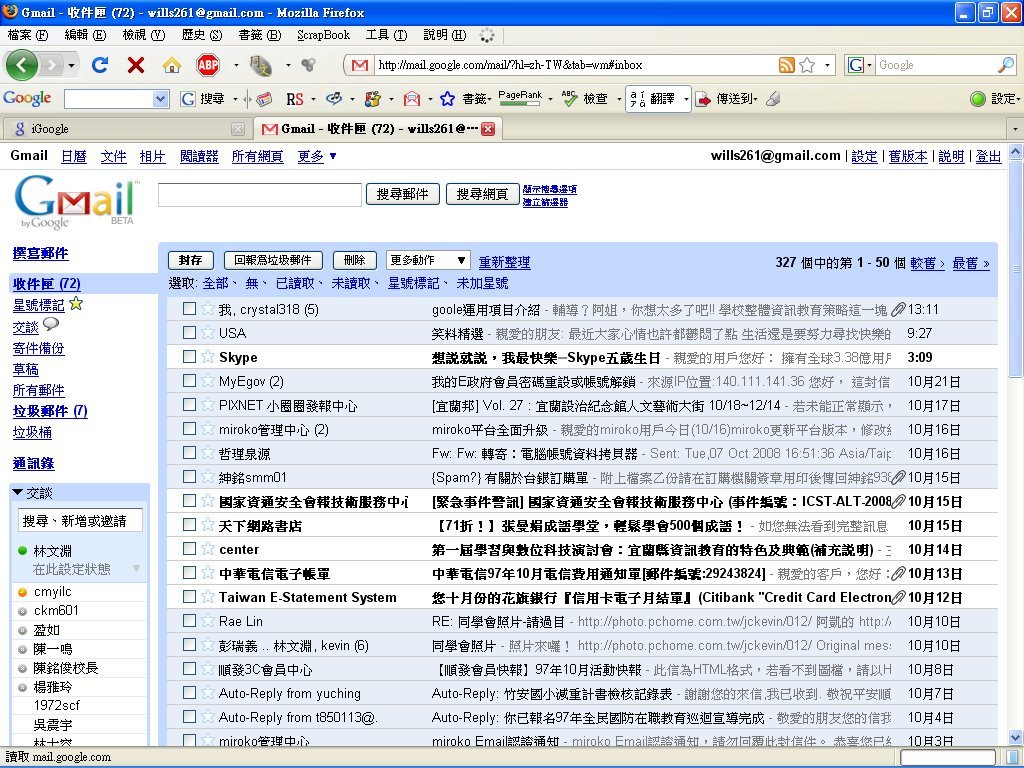Open Google toolbar 設定 settings green icon
The width and height of the screenshot is (1024, 768).
[x=978, y=99]
